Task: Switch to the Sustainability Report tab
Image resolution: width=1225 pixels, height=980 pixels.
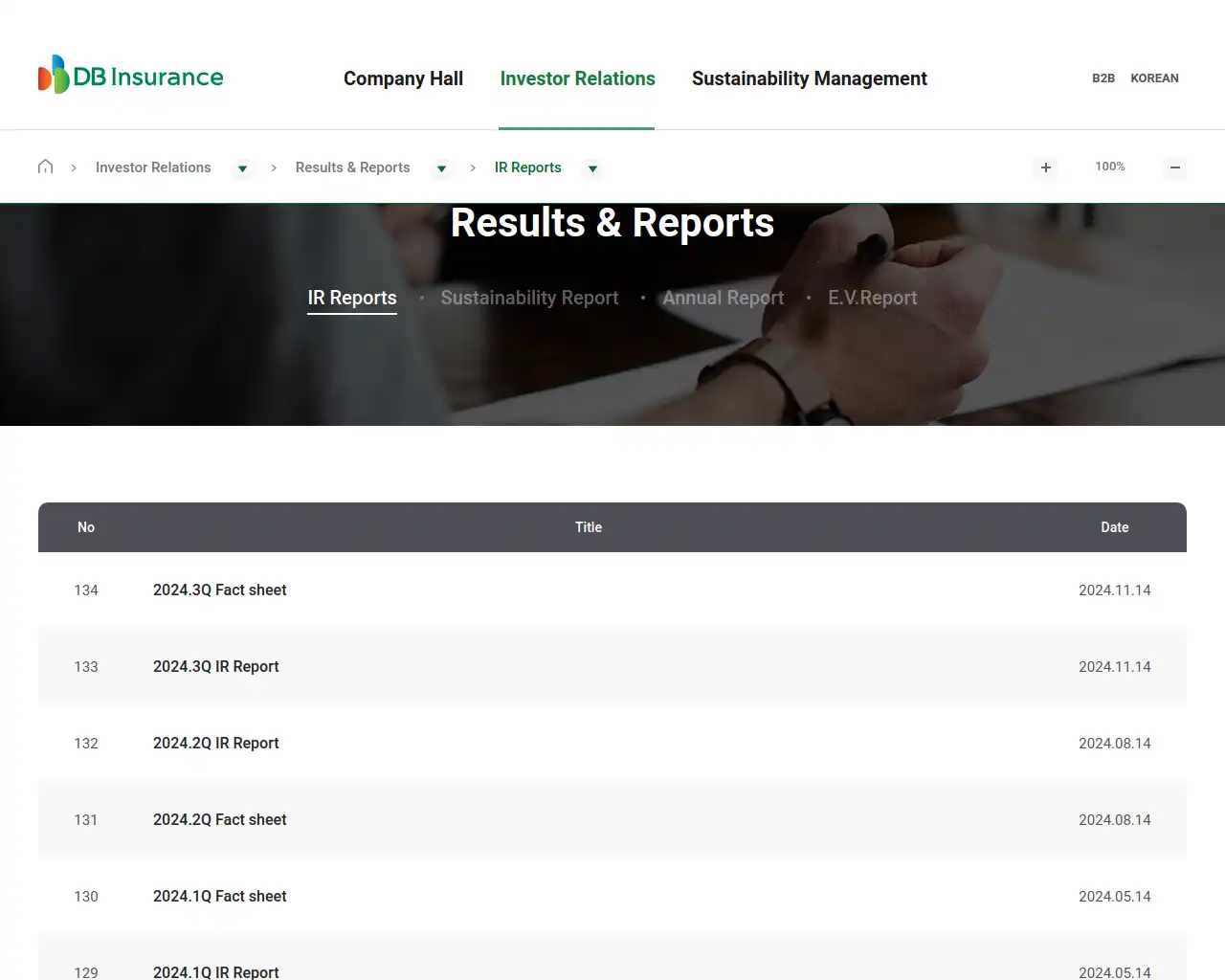Action: (529, 298)
